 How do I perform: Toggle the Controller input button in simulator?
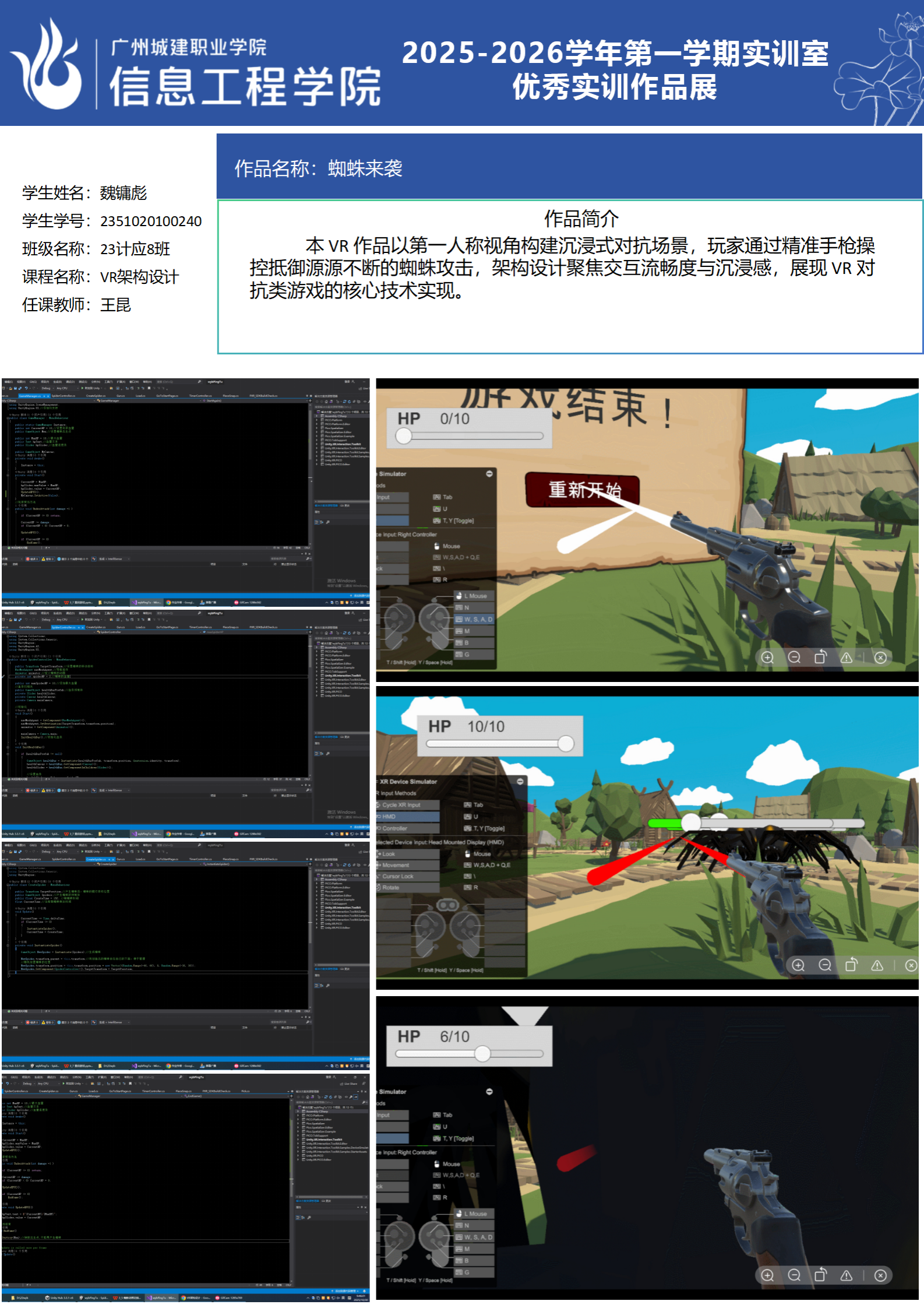coord(408,828)
